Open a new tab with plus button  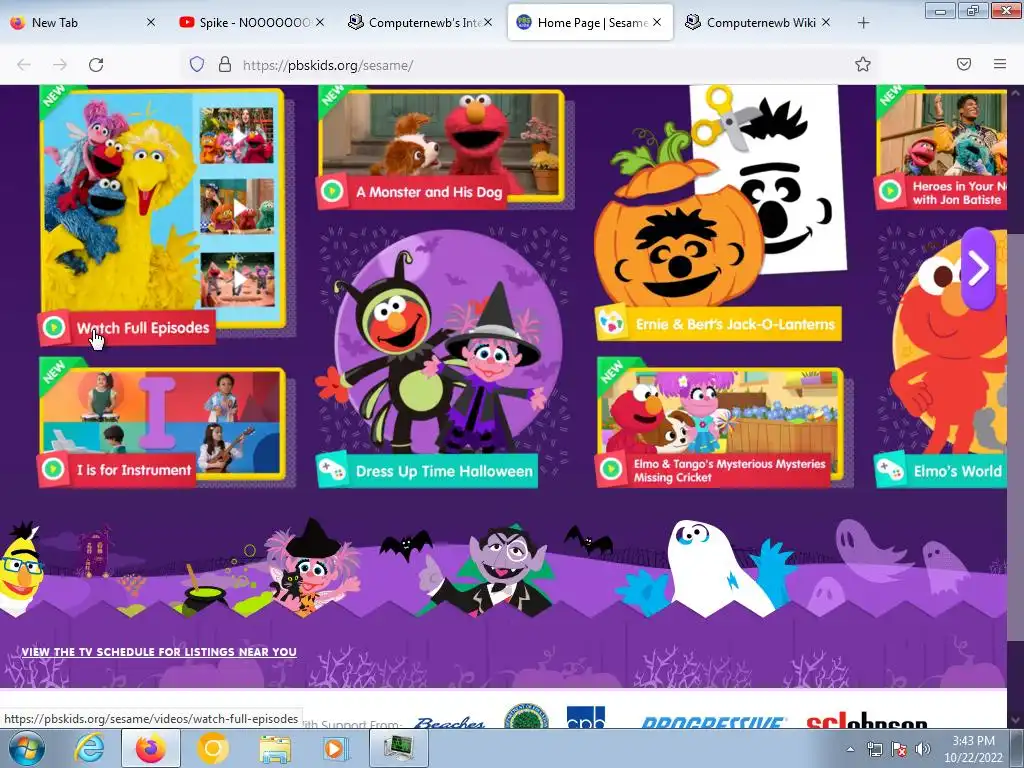(863, 23)
